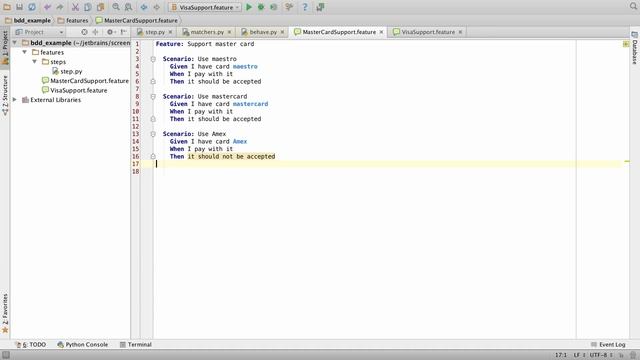Click the Synchronize refresh icon
The width and height of the screenshot is (640, 360).
tap(32, 7)
